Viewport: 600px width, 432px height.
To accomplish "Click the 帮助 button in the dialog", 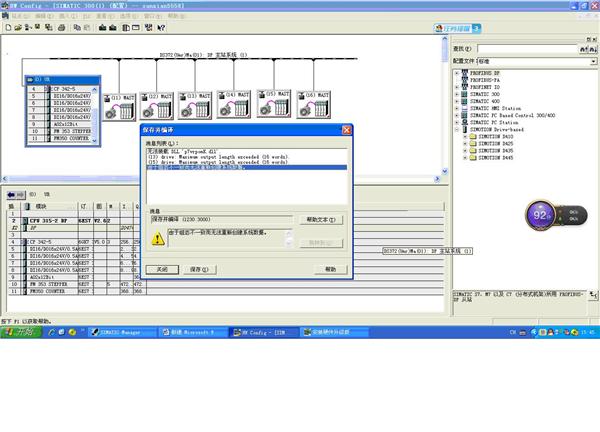I will 331,269.
